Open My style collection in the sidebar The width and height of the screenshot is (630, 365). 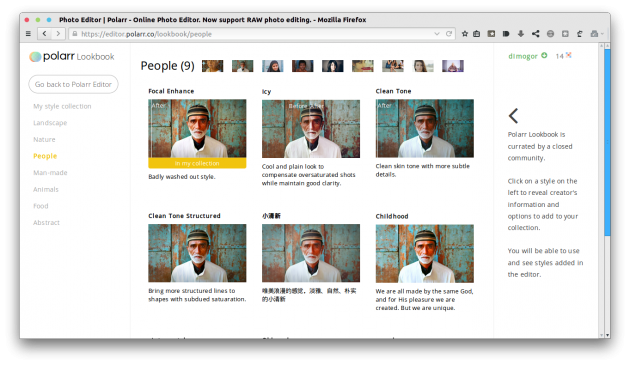62,106
